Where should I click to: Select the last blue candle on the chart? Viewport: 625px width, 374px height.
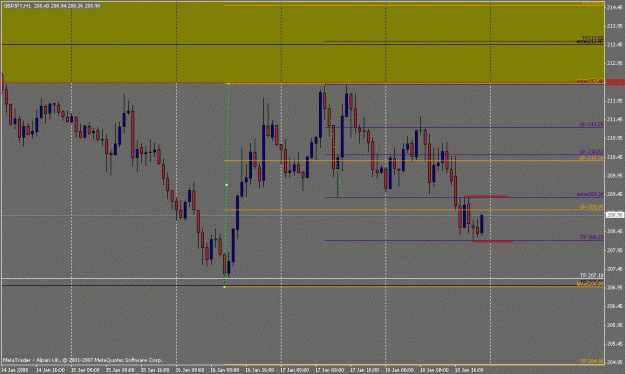coord(482,224)
